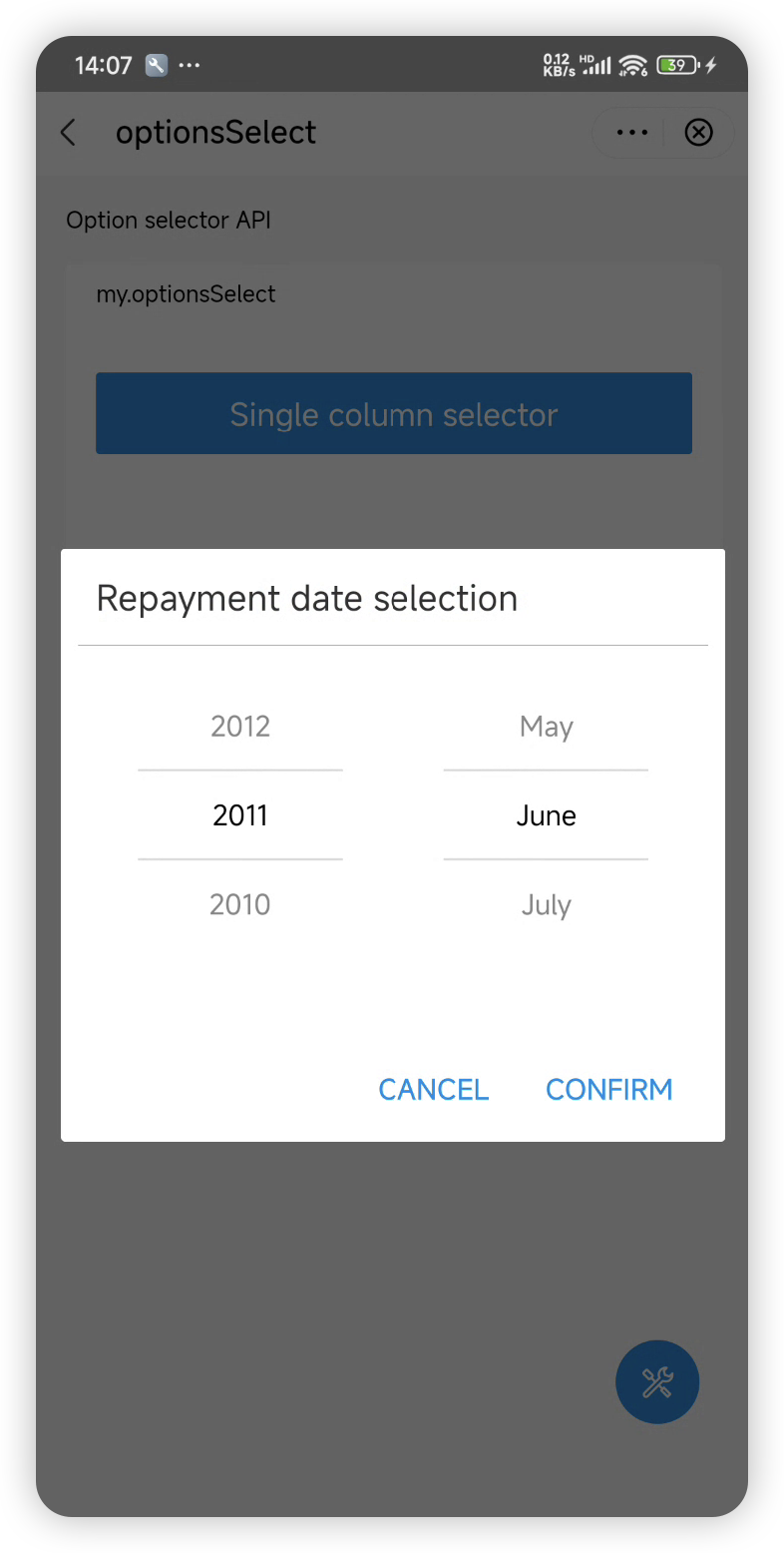Tap the Repayment date selection title

(307, 599)
